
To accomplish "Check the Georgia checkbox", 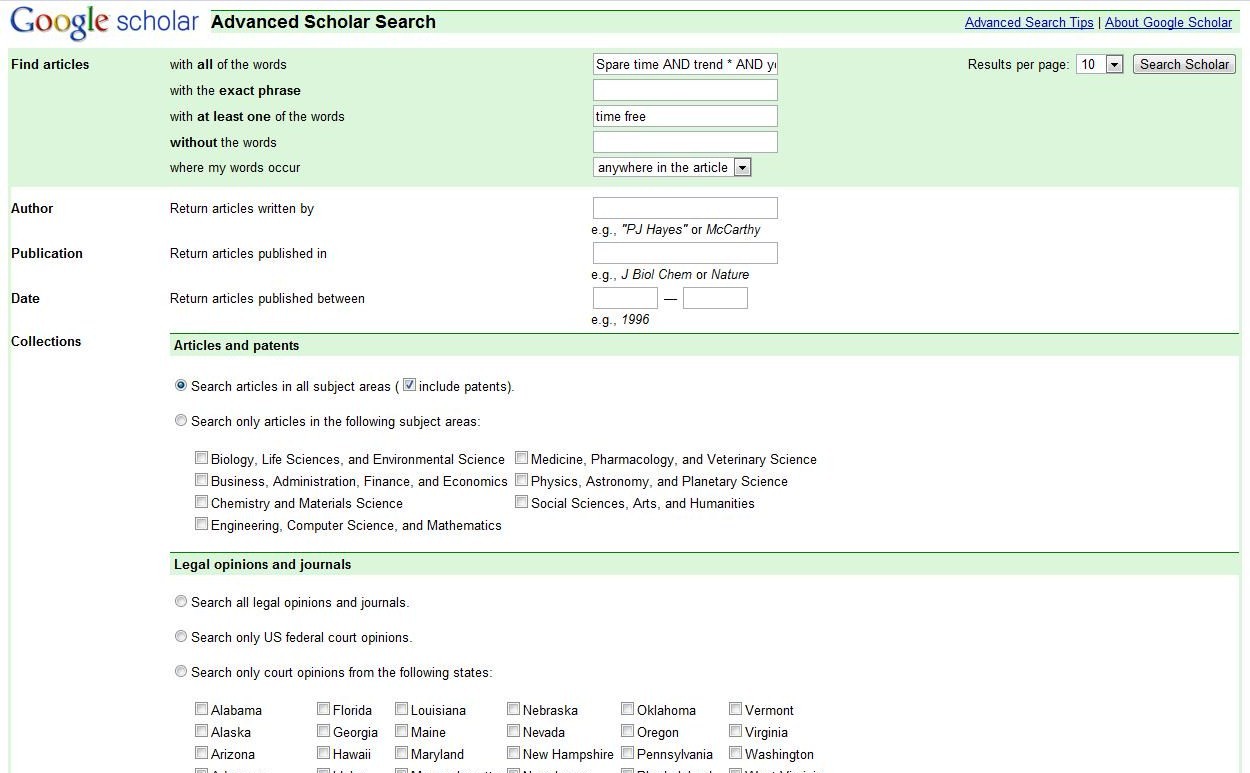I will point(324,731).
